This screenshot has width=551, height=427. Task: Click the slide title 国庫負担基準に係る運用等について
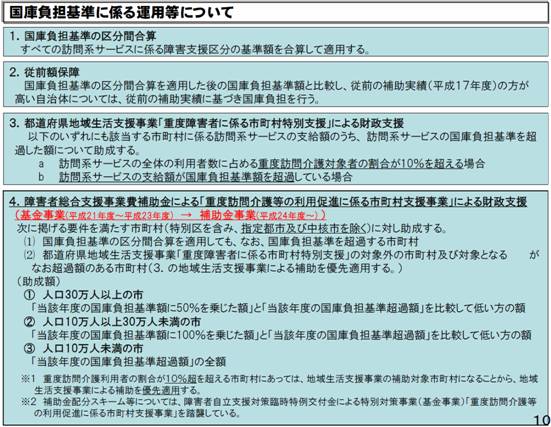click(121, 12)
